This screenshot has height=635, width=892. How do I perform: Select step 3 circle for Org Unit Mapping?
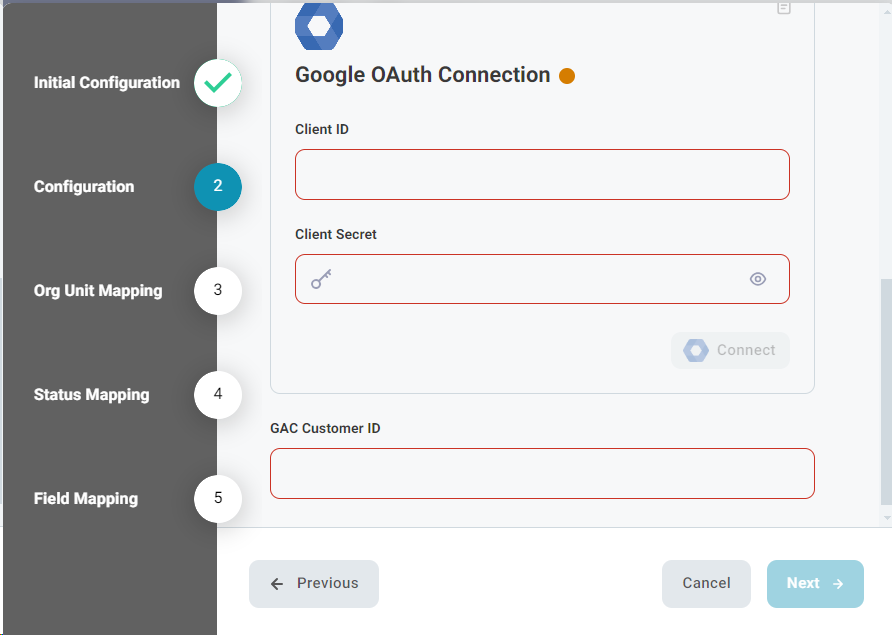point(218,291)
